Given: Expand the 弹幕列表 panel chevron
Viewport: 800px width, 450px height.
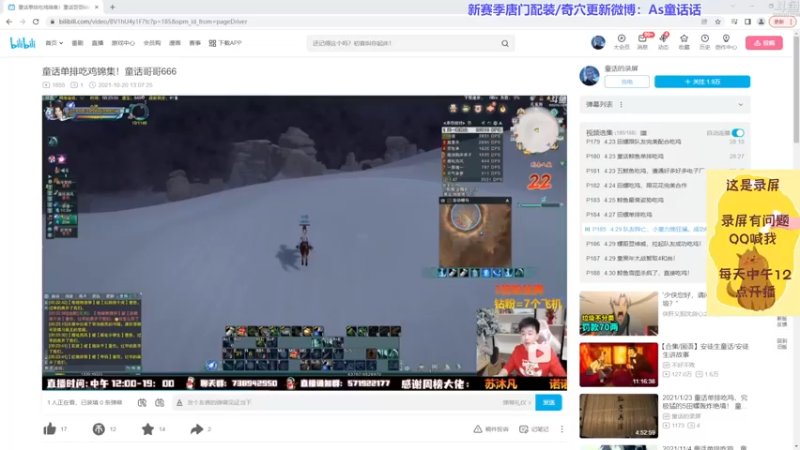Looking at the screenshot, I should pos(741,105).
